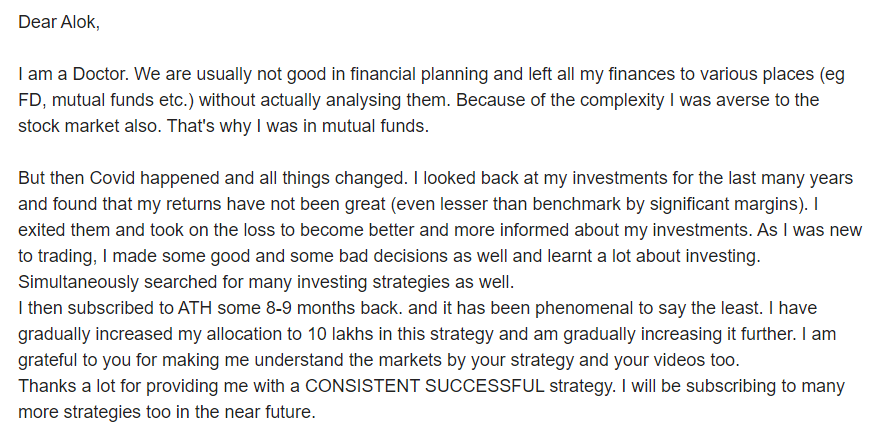This screenshot has height=440, width=882.
Task: Click the sentence 'That's why I was in mutual funds.'
Action: click(298, 126)
